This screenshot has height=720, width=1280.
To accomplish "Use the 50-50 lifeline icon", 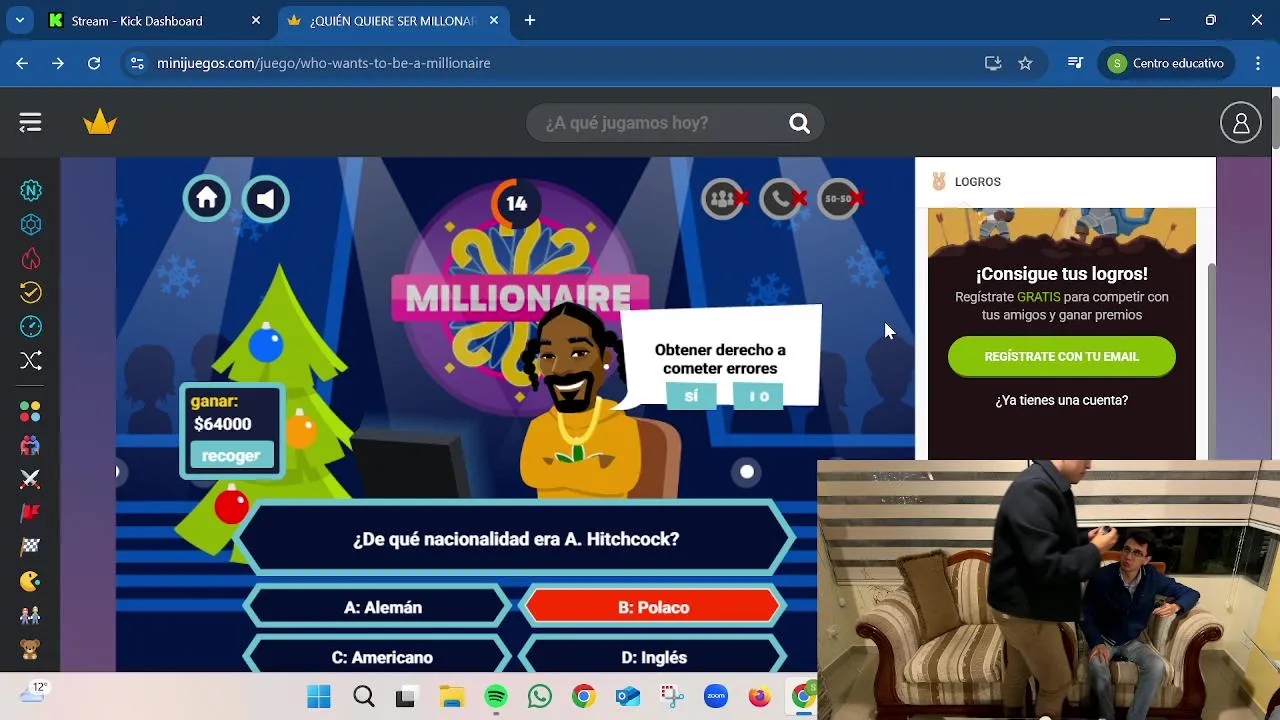I will tap(839, 199).
